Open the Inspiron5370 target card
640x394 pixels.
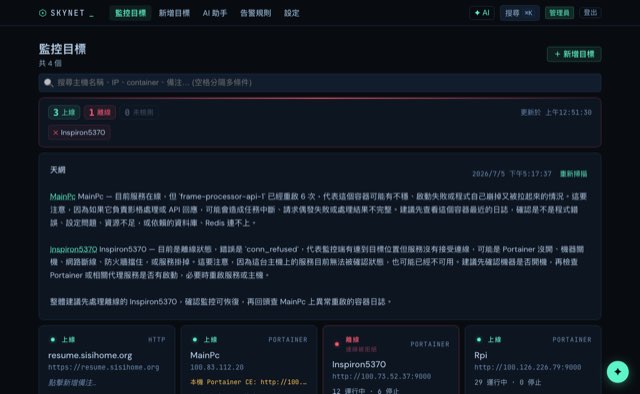(391, 360)
